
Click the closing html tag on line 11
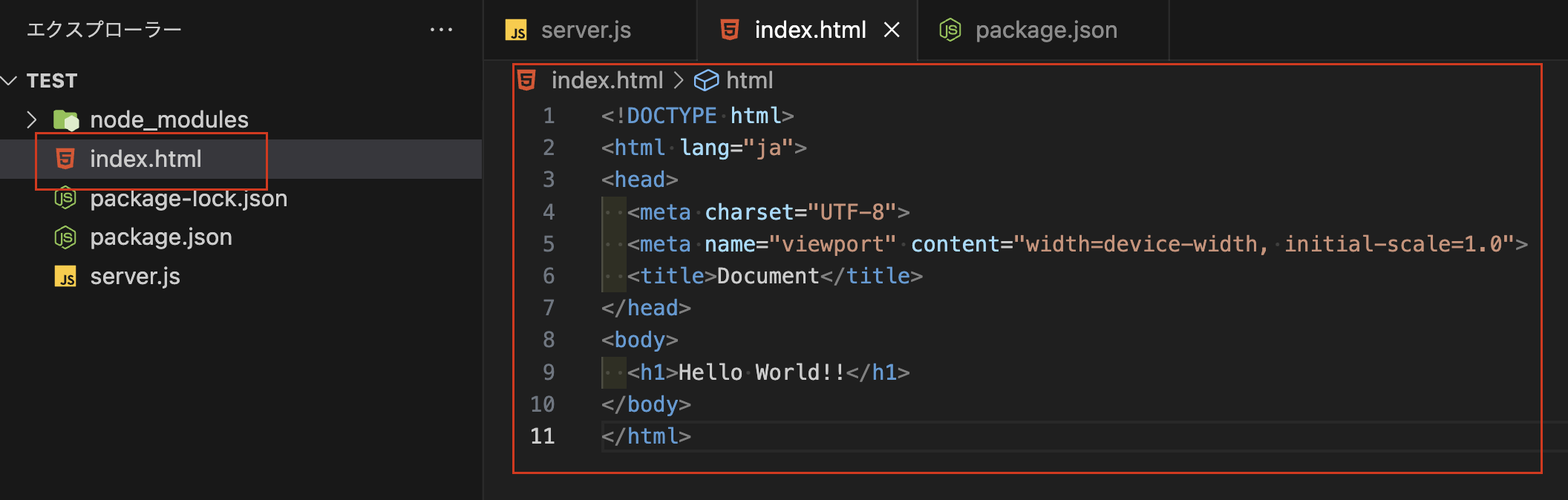click(647, 436)
